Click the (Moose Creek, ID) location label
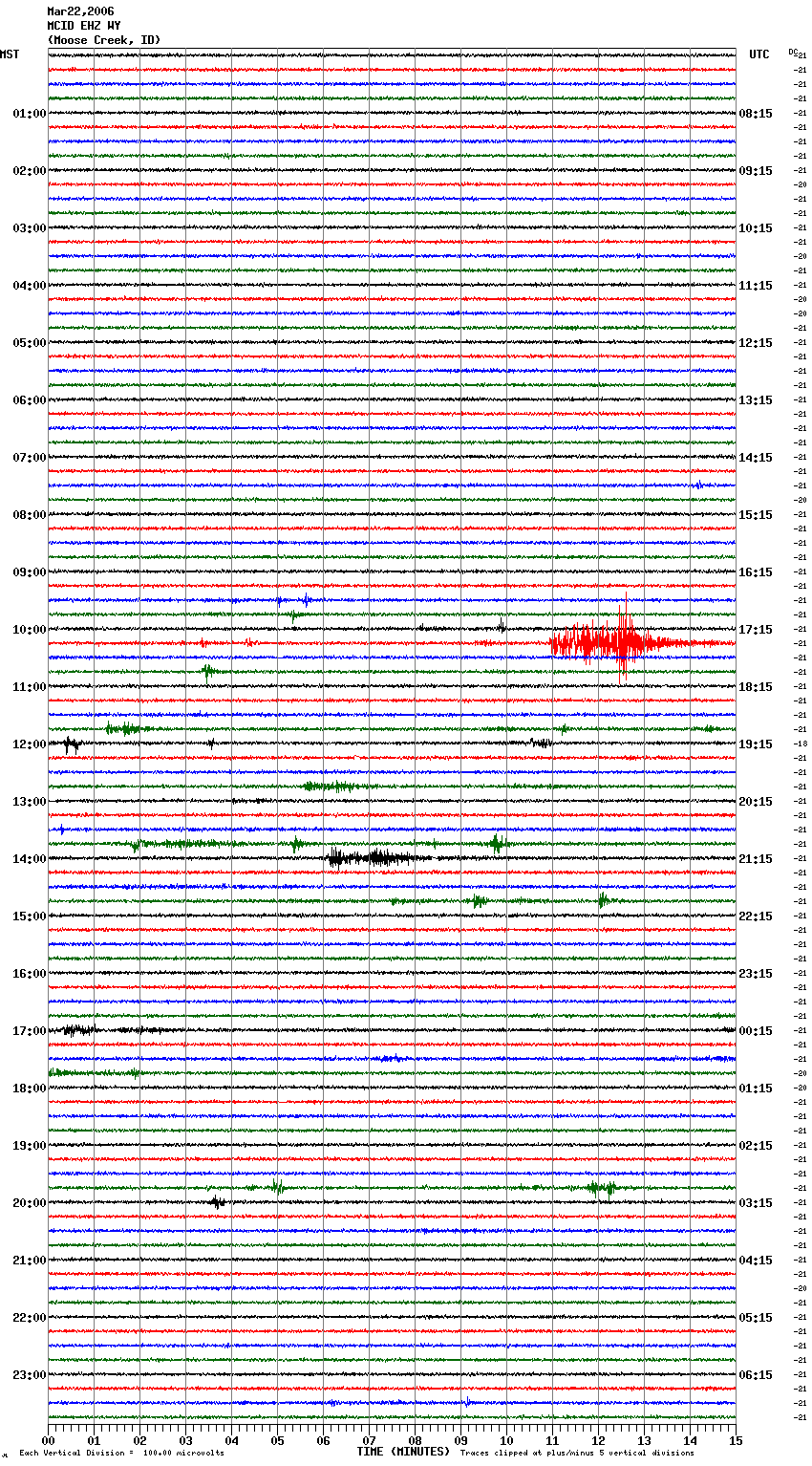The width and height of the screenshot is (812, 1466). (104, 40)
